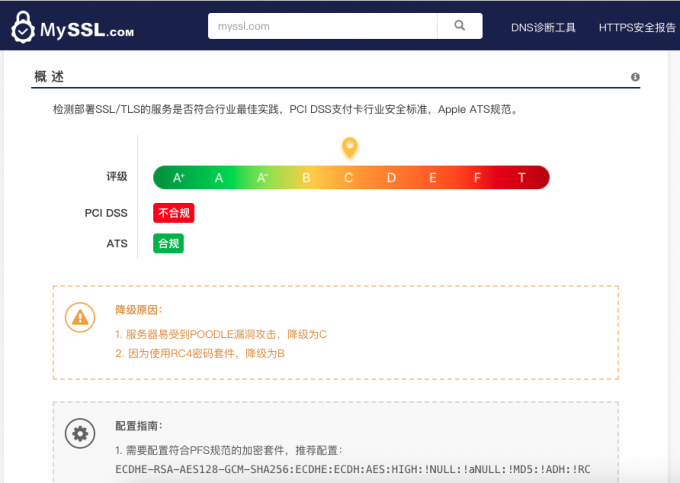Click the PFS规范 recommendation line
Image resolution: width=680 pixels, height=483 pixels.
229,450
